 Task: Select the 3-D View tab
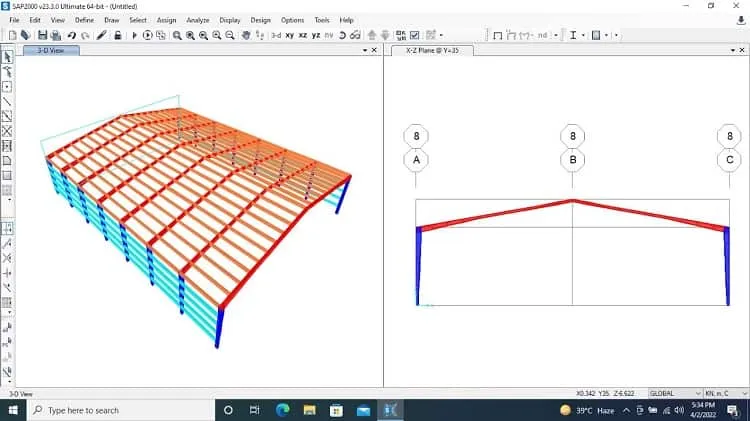point(51,50)
